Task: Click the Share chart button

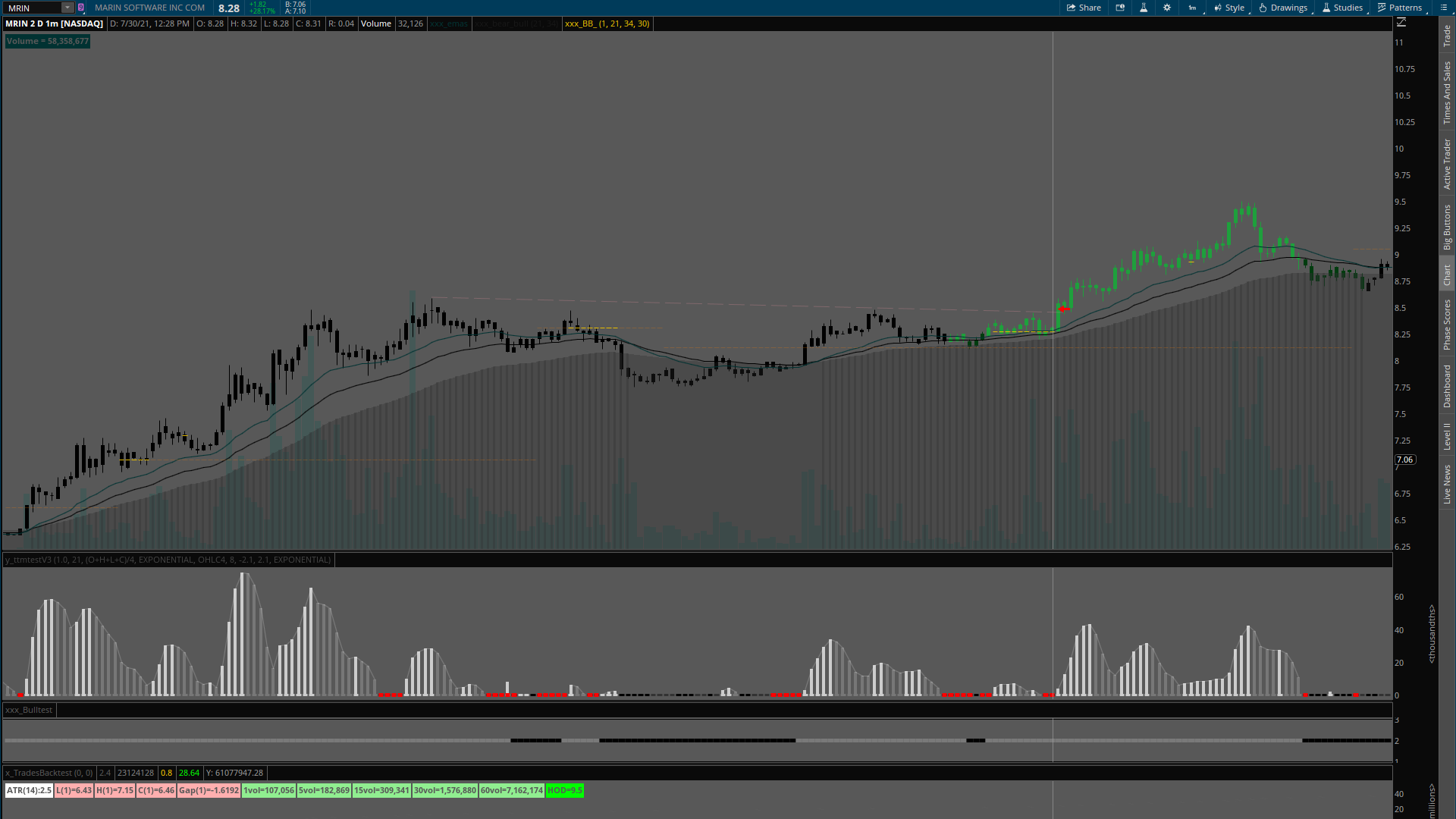Action: (1084, 8)
